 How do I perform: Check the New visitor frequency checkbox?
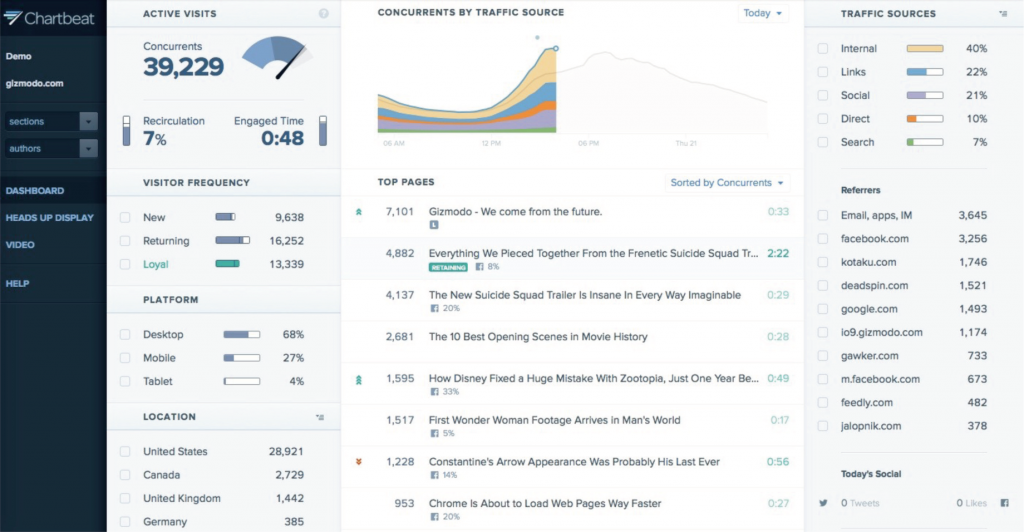125,217
